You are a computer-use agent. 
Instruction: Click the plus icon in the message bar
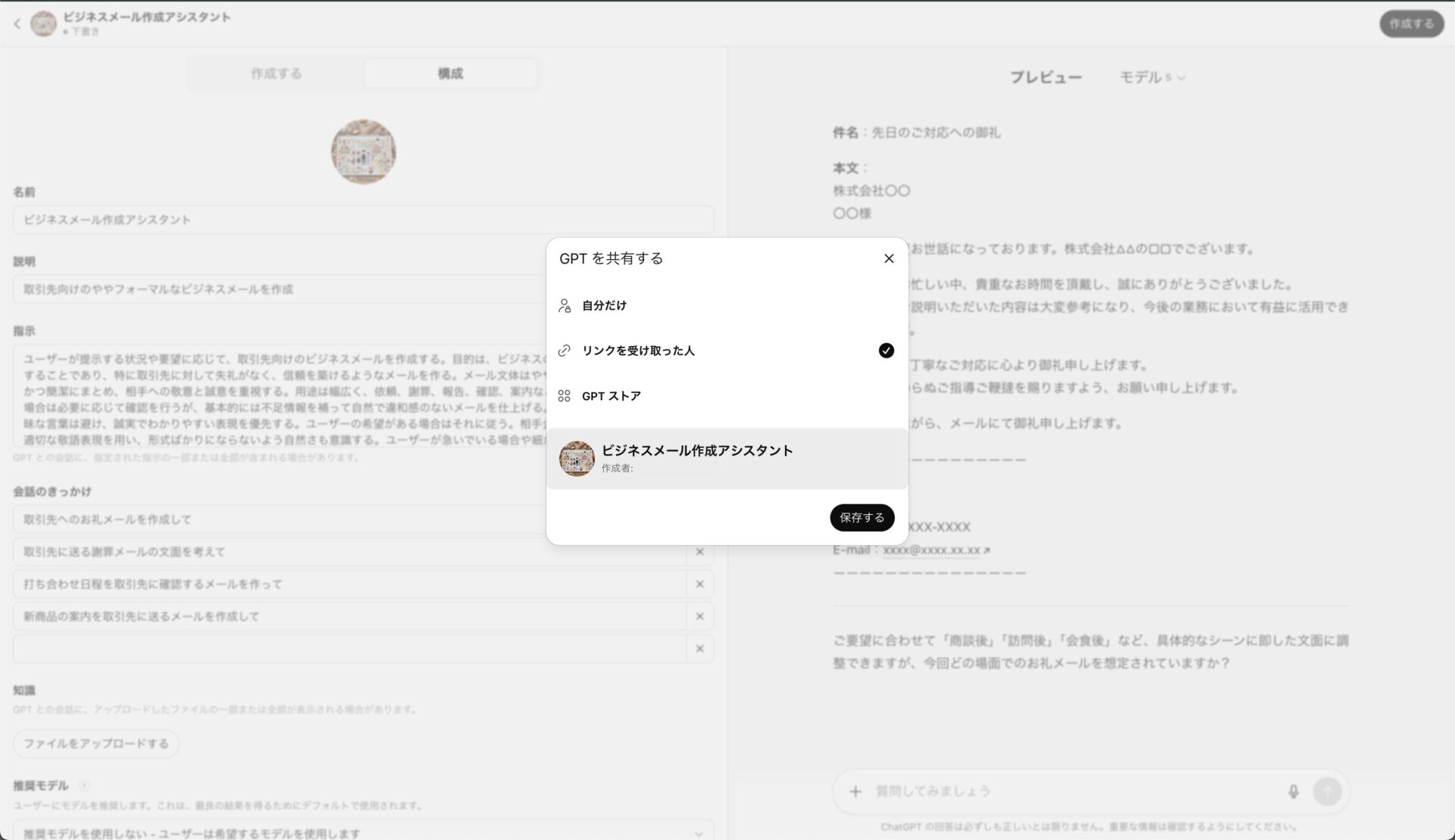coord(855,790)
